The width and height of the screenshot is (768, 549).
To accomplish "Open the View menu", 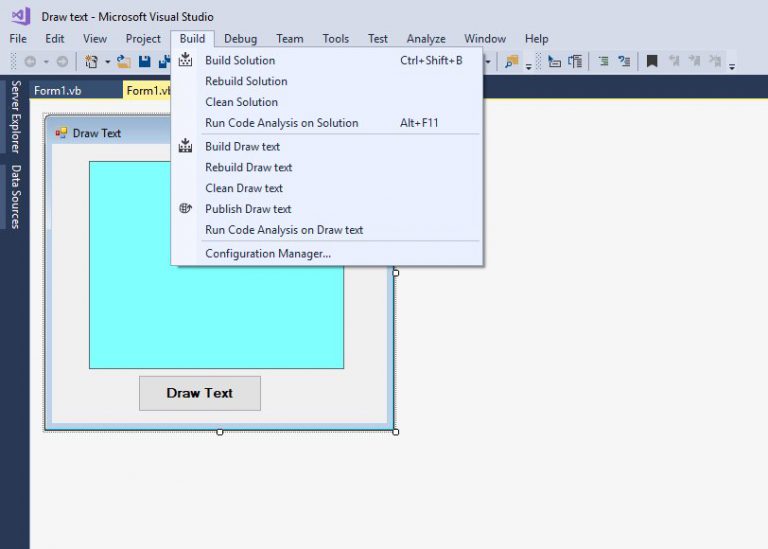I will (x=95, y=39).
